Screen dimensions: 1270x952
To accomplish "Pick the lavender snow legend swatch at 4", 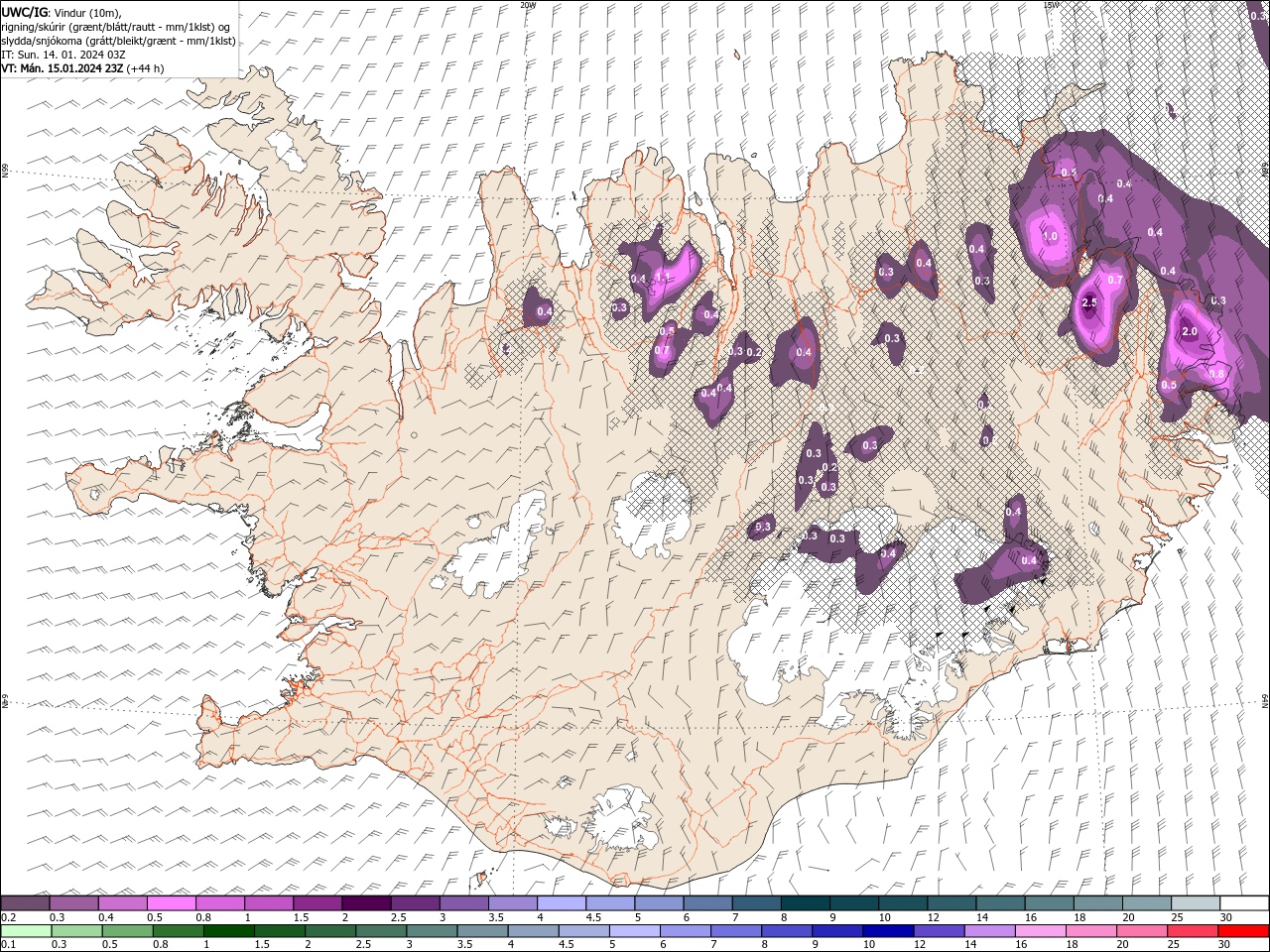I will click(562, 903).
